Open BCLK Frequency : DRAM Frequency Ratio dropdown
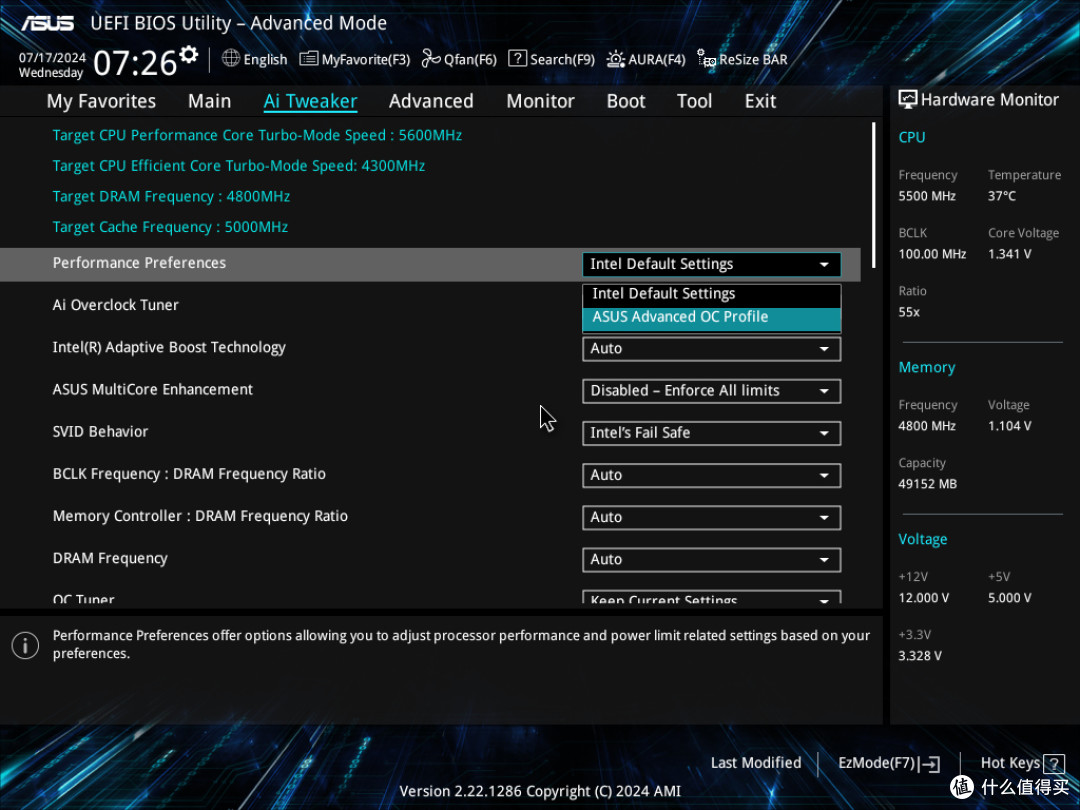1080x810 pixels. [712, 475]
